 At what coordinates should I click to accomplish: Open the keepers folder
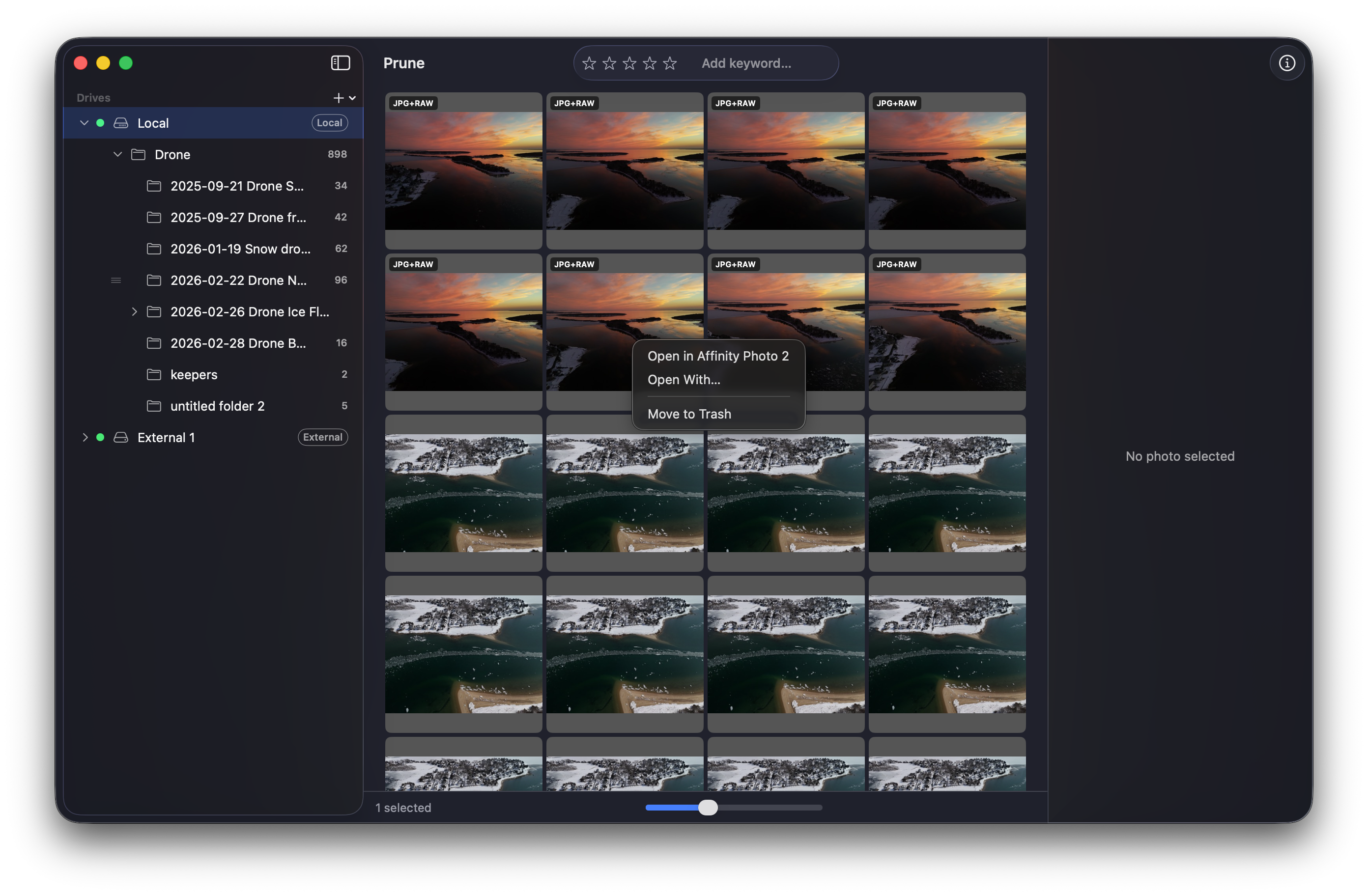[x=194, y=374]
